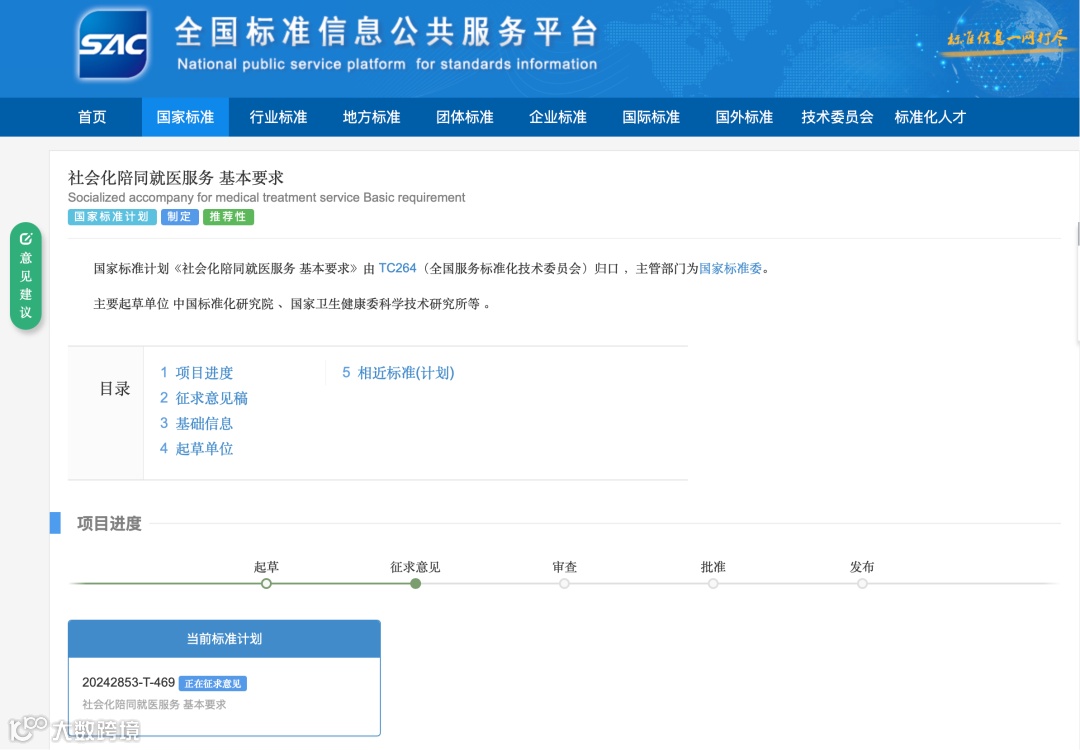Click the 项目进度 section heading
This screenshot has width=1080, height=750.
[x=110, y=523]
